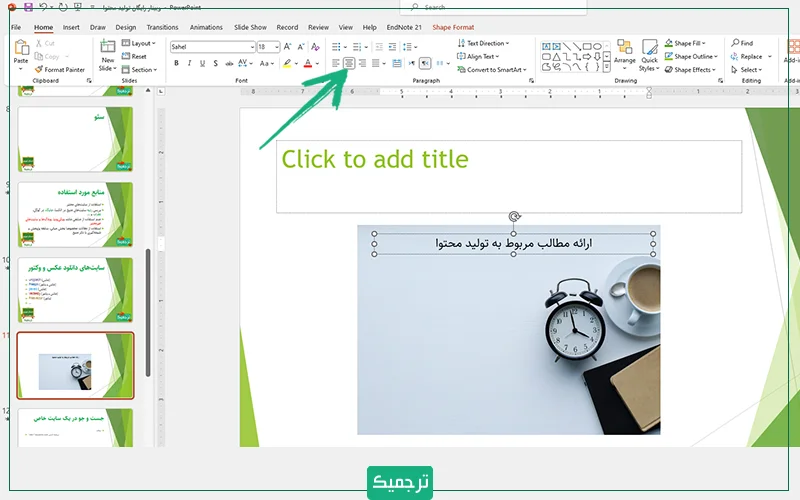Select slide 10 thumbnail with download sites
800x500 pixels.
pyautogui.click(x=76, y=290)
